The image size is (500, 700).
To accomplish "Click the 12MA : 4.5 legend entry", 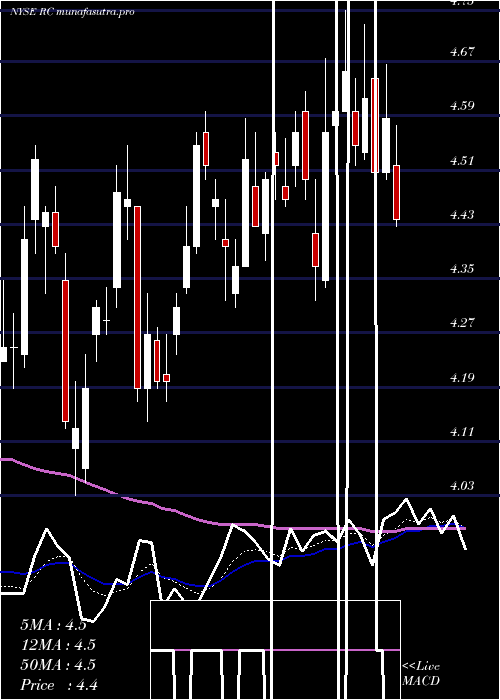I will point(58,645).
